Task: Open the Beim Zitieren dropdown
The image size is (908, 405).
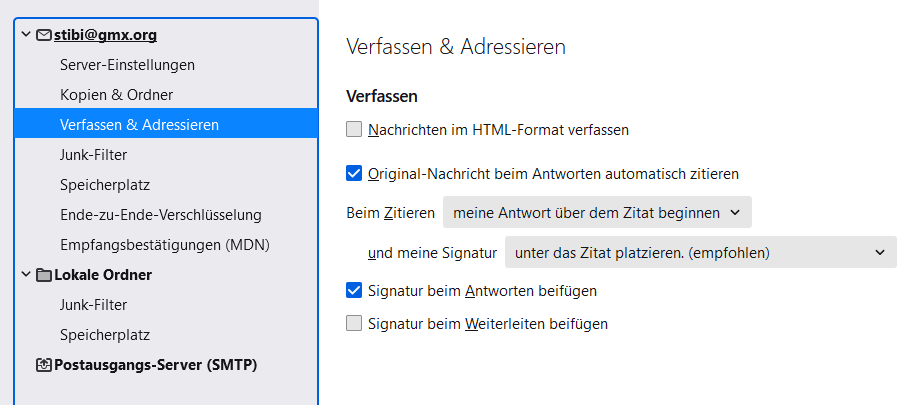Action: pos(597,212)
